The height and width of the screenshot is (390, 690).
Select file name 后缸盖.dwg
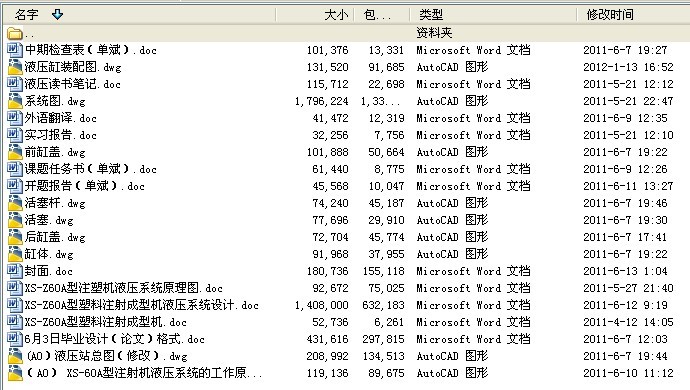pos(55,237)
